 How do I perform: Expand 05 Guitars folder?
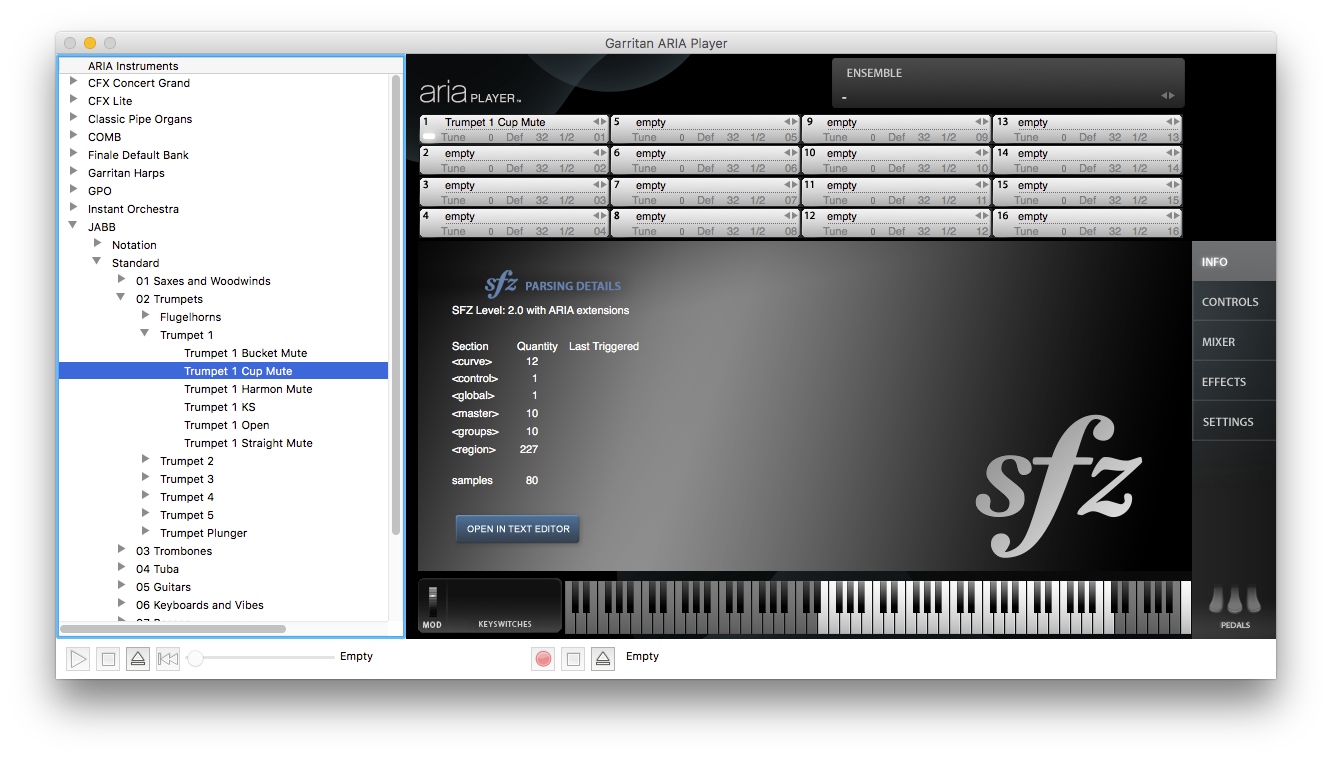[122, 586]
